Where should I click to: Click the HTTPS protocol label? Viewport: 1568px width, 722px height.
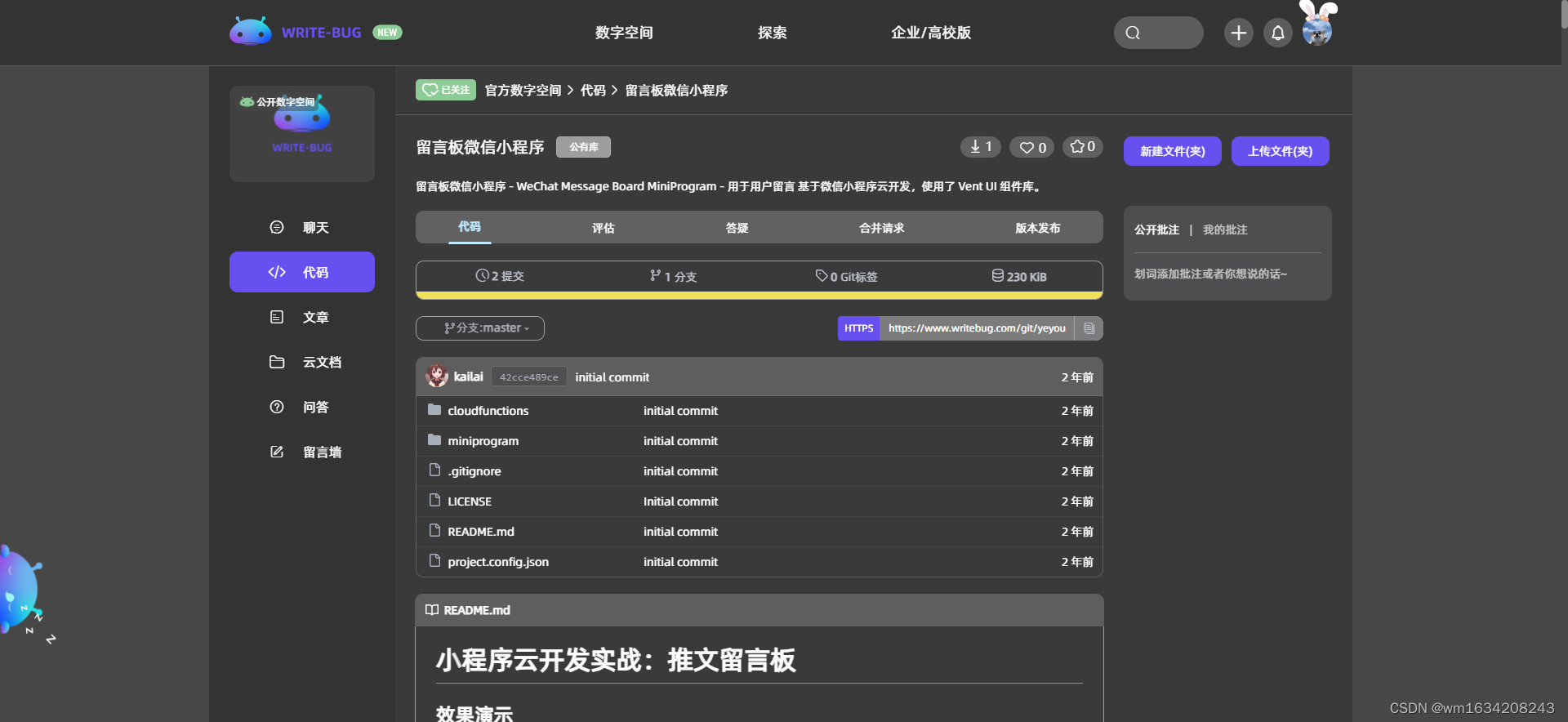(859, 328)
